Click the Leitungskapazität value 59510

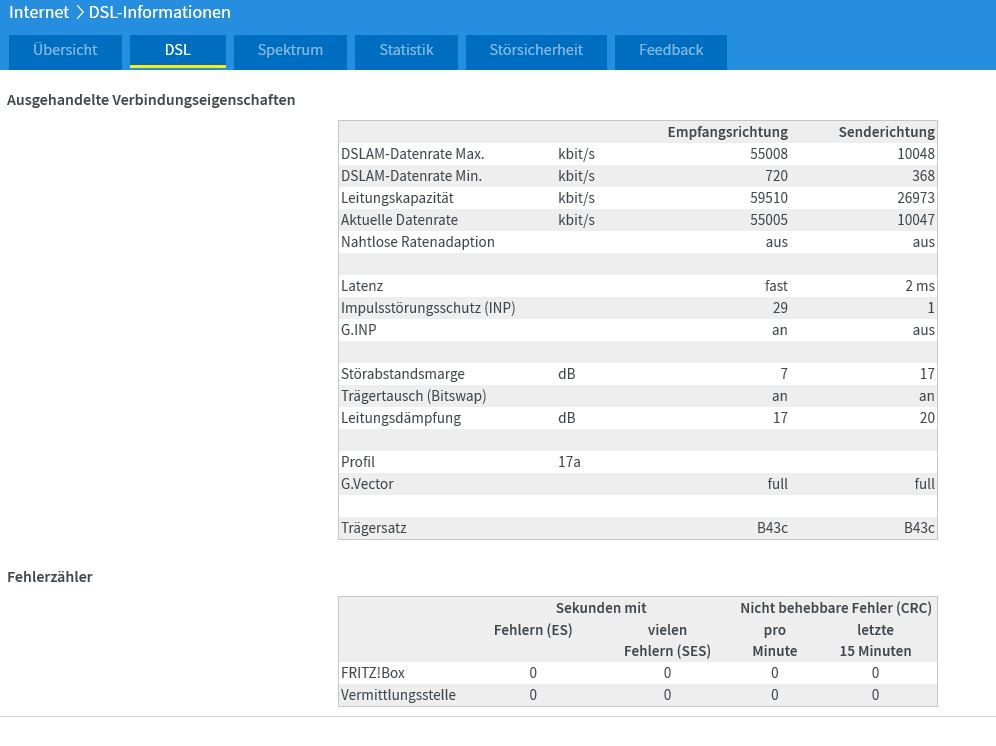tap(769, 198)
